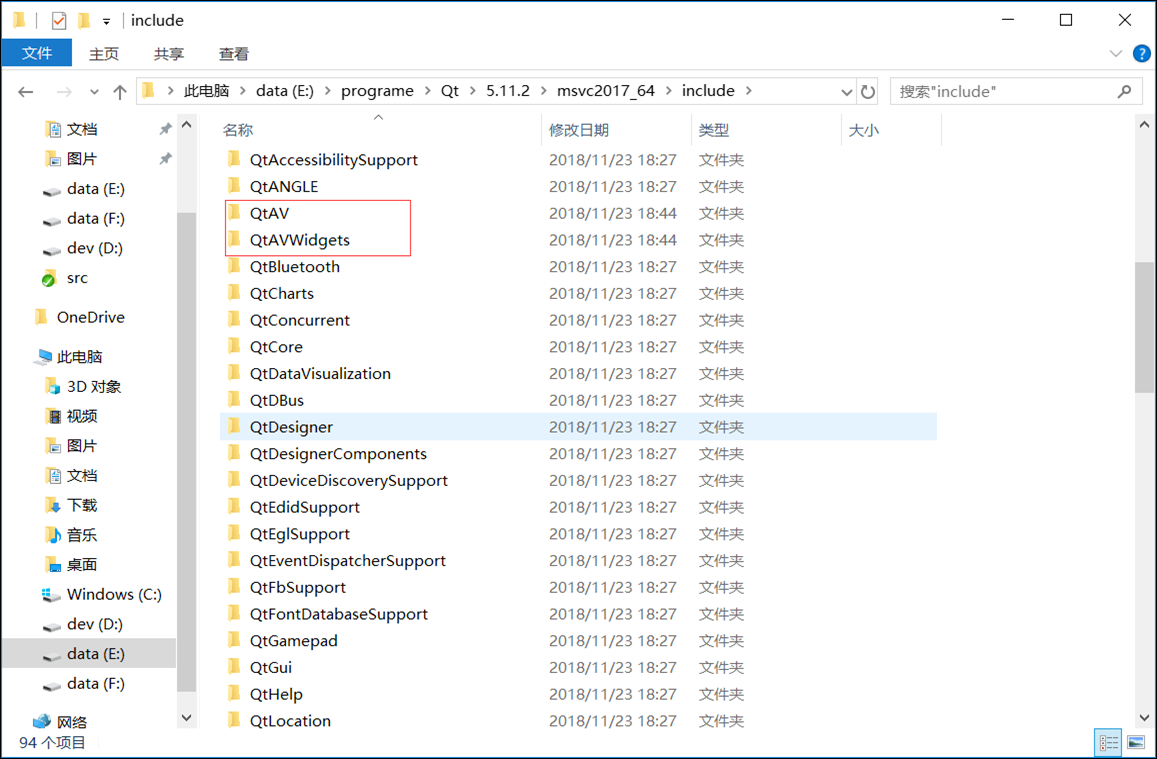Select the QtAccessibilitySupport folder icon
Image resolution: width=1157 pixels, height=759 pixels.
tap(234, 159)
